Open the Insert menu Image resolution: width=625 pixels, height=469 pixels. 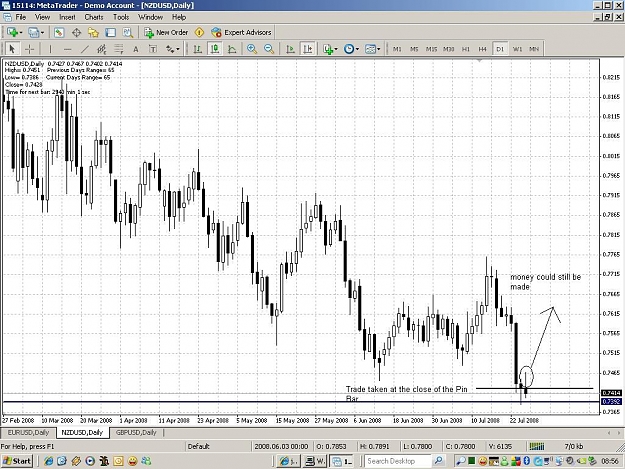tap(67, 17)
